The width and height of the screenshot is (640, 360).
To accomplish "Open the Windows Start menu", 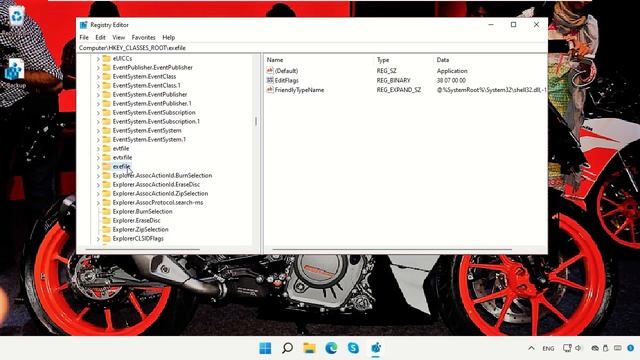I will pyautogui.click(x=265, y=348).
